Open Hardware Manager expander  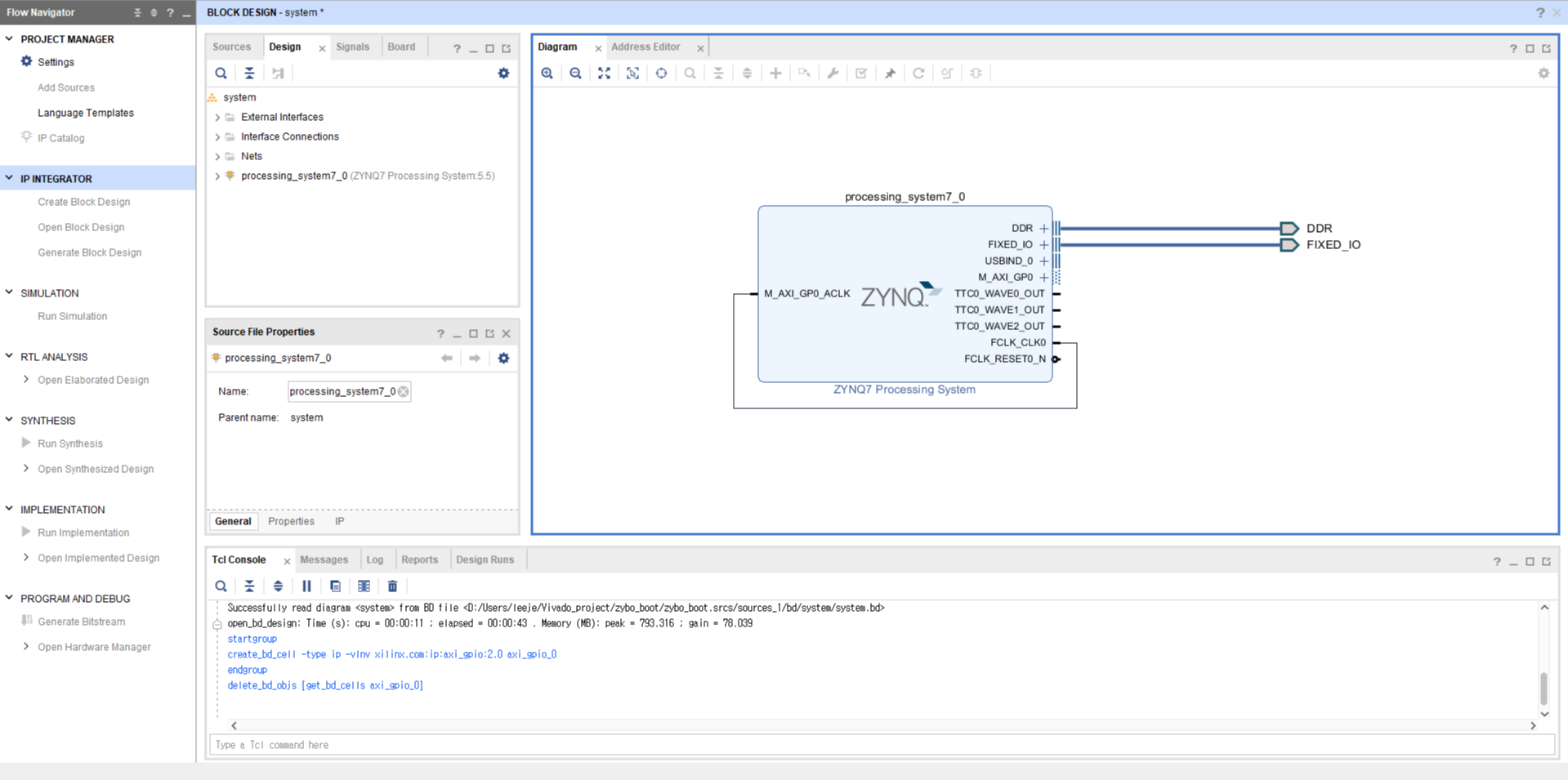pyautogui.click(x=26, y=646)
